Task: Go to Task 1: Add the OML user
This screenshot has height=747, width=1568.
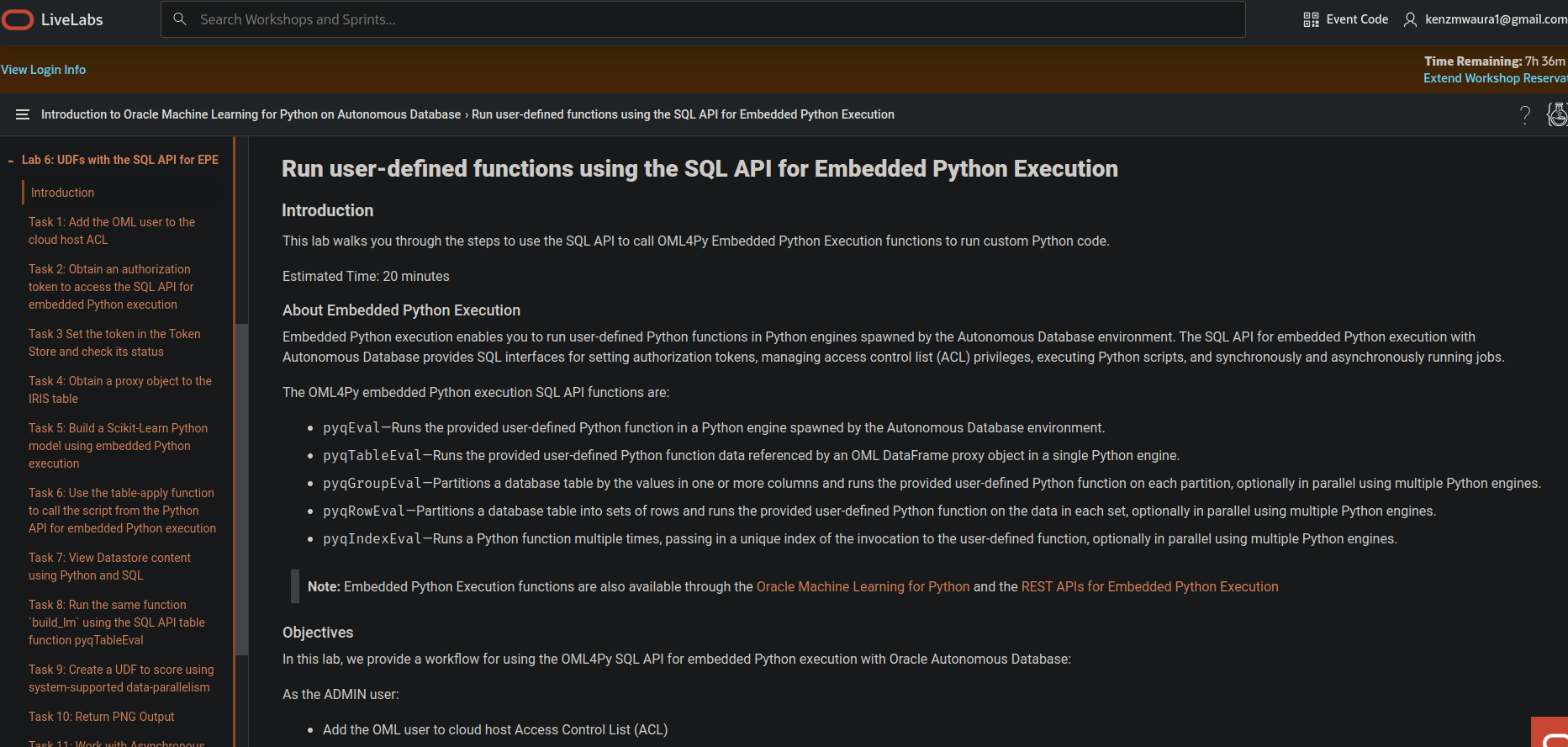Action: pos(112,230)
